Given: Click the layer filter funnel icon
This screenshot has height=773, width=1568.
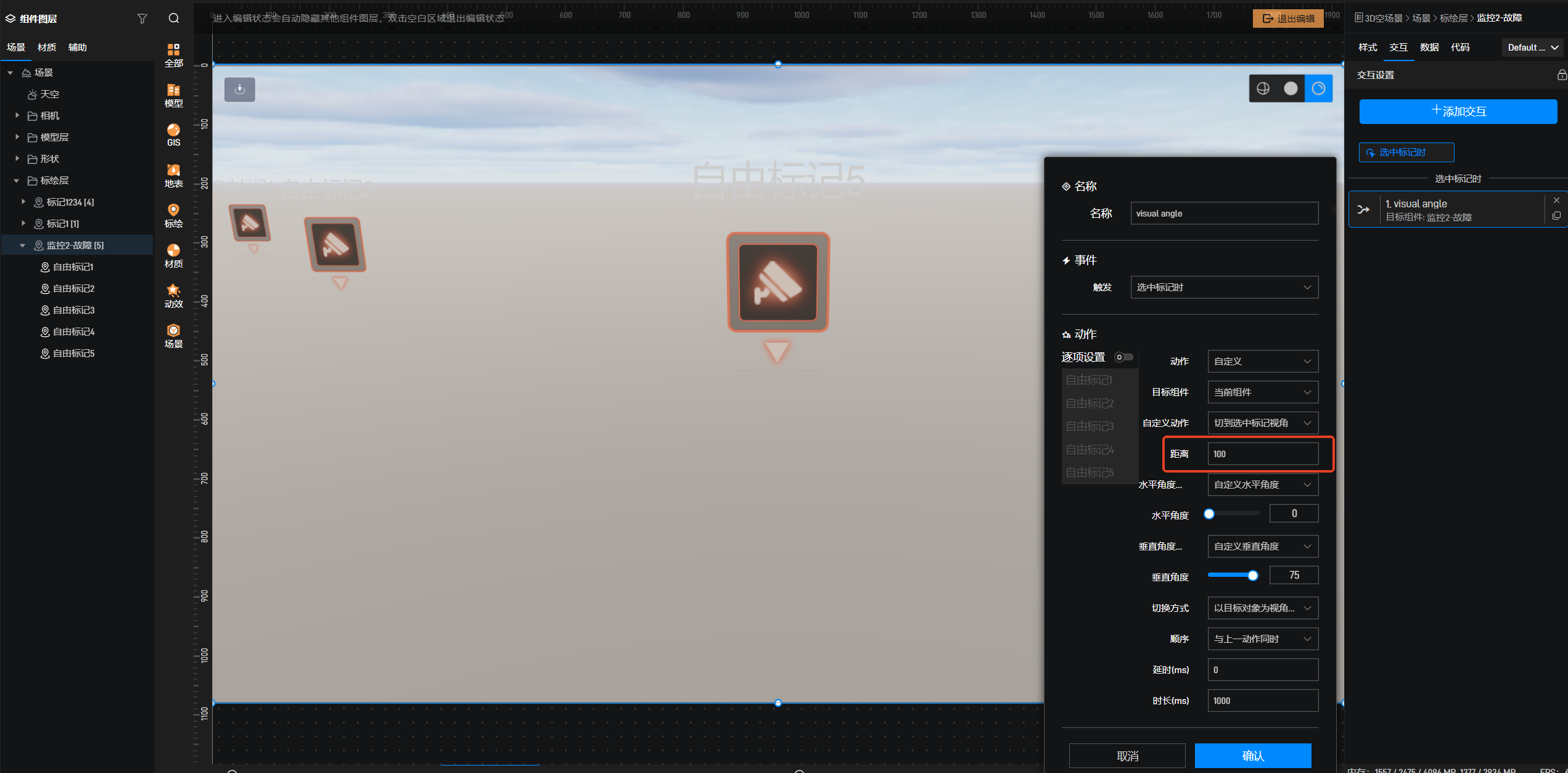Looking at the screenshot, I should 142,19.
